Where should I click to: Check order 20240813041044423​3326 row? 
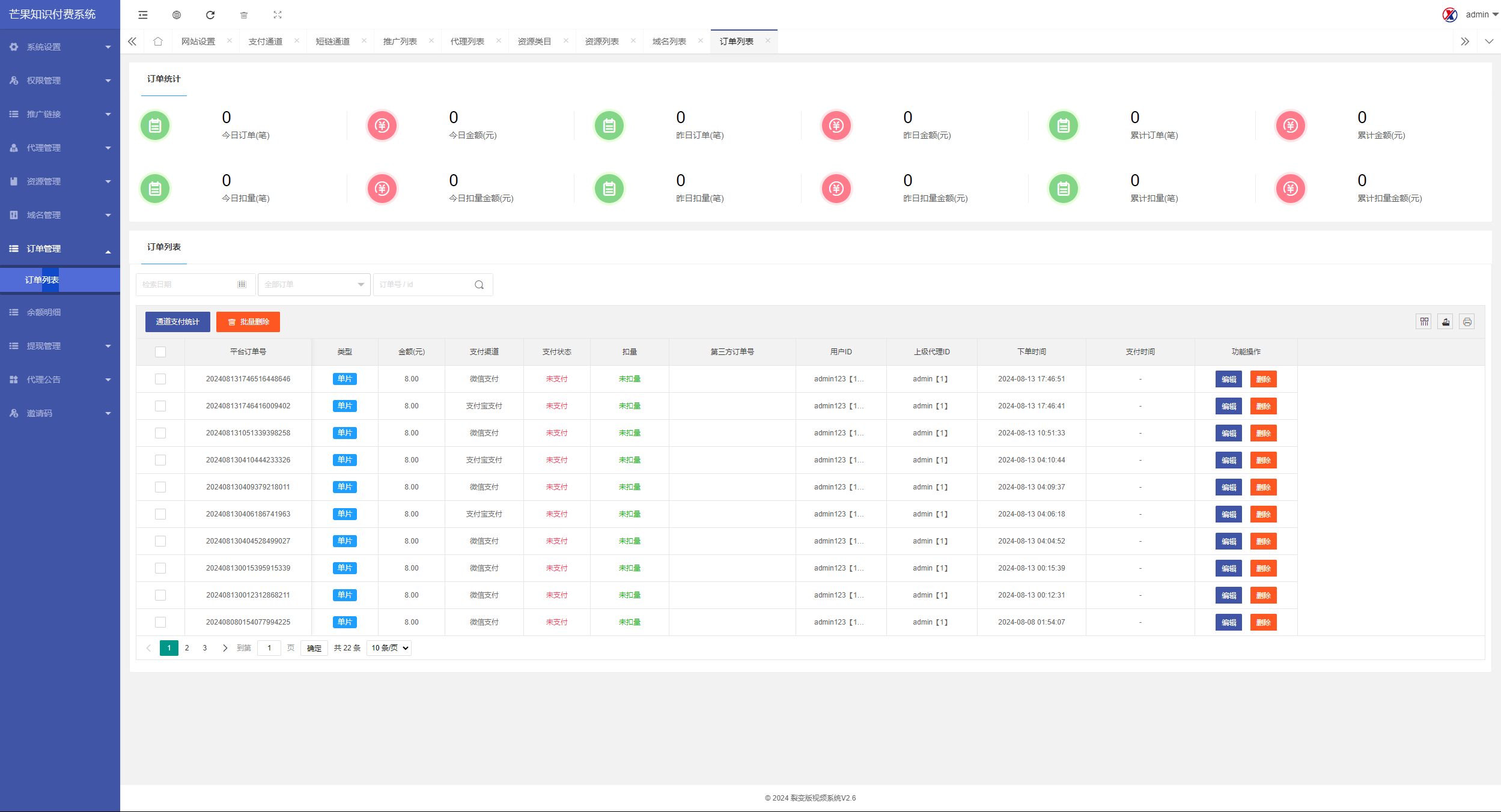[x=160, y=460]
